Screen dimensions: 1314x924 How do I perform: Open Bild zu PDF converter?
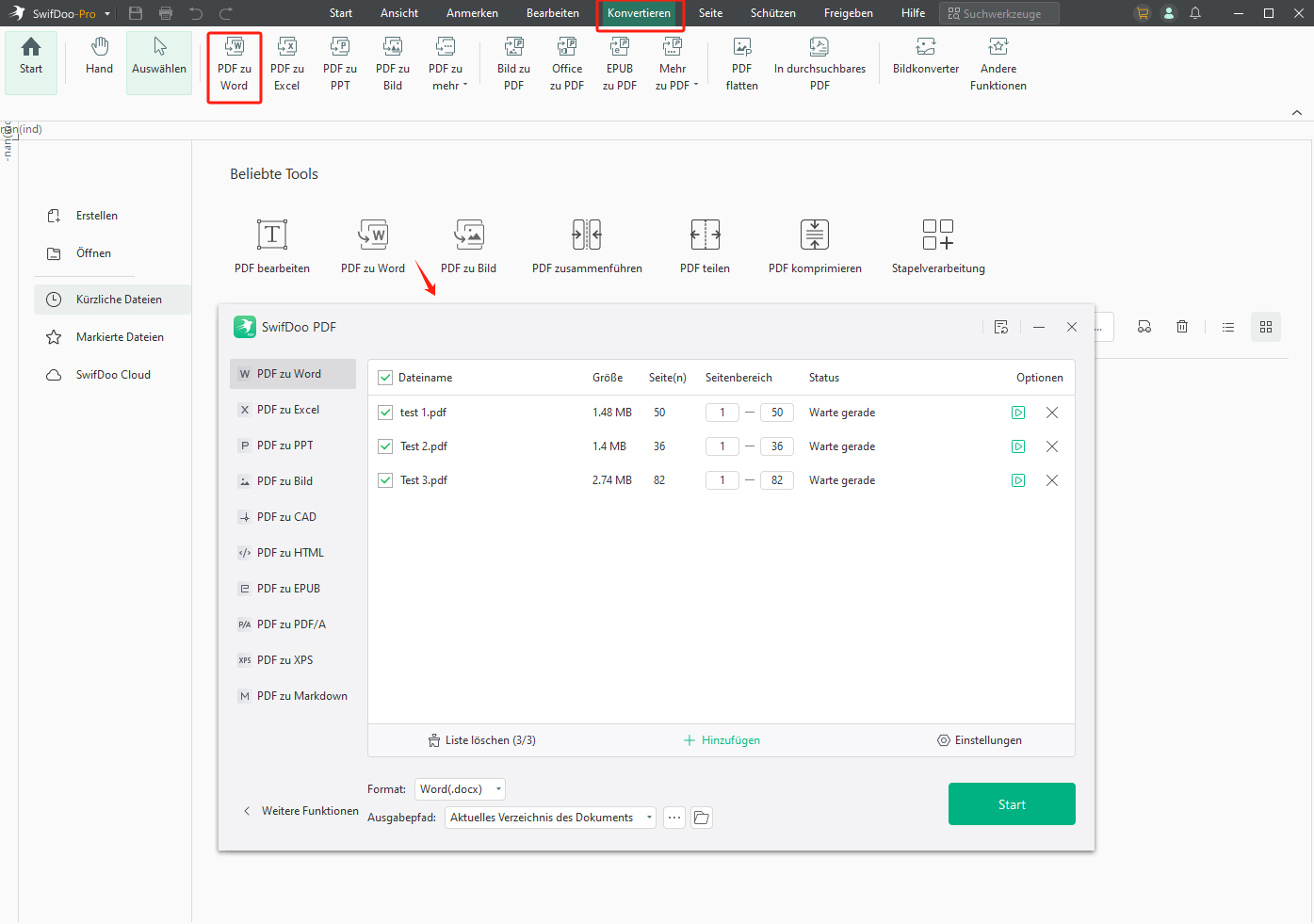[513, 64]
